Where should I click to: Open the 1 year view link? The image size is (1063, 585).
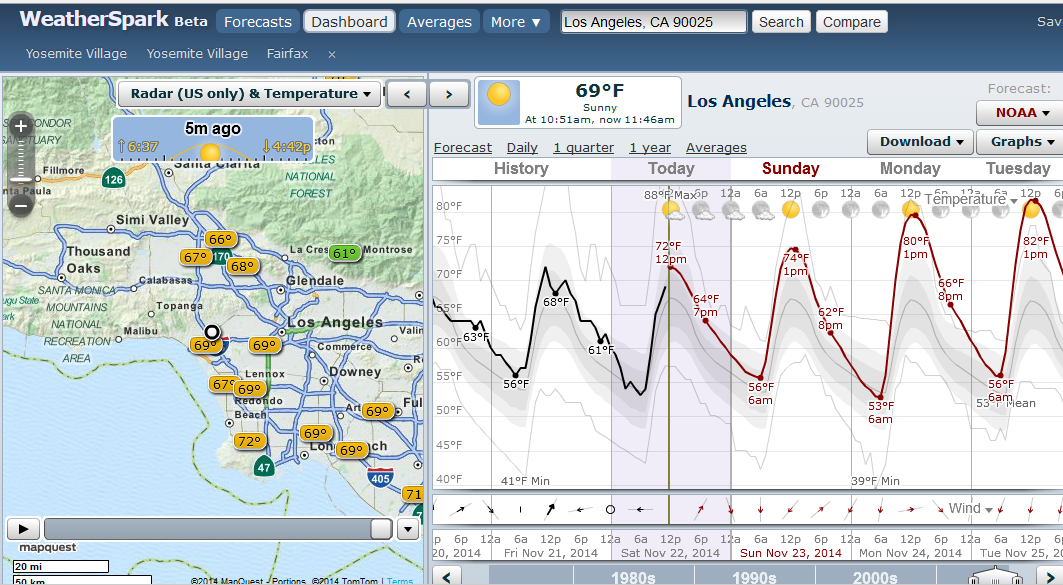click(x=650, y=148)
